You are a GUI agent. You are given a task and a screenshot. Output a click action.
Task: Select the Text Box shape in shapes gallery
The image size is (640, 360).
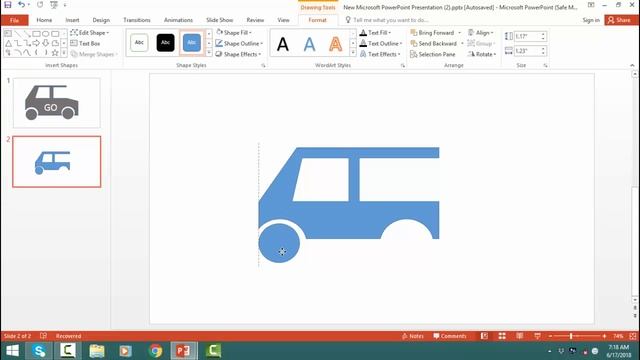8,33
